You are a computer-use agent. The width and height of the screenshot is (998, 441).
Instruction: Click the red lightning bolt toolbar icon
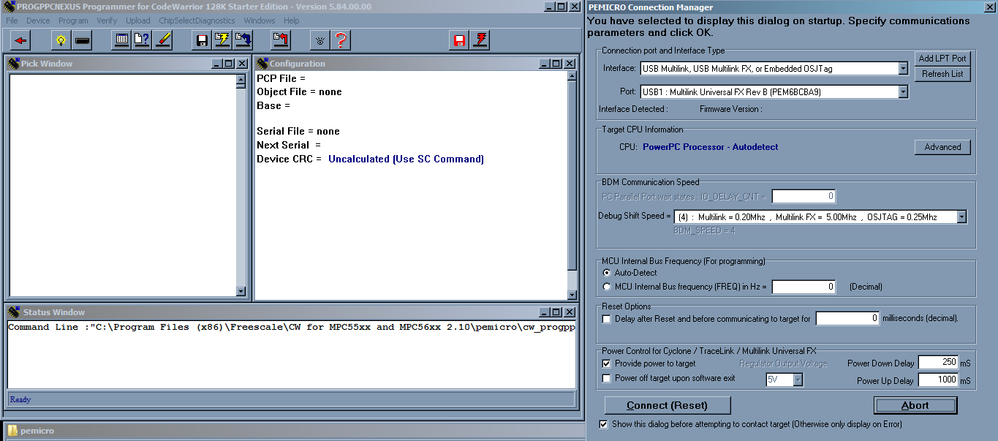pyautogui.click(x=480, y=41)
